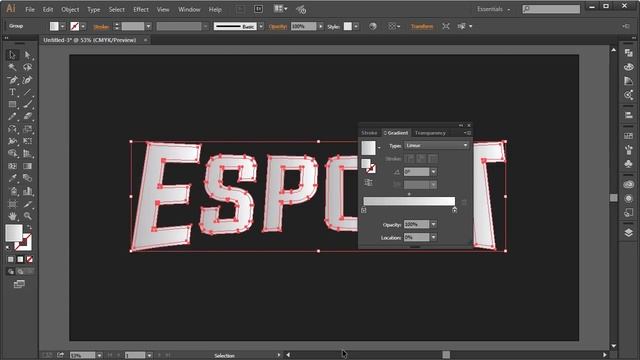Select the Pencil tool
This screenshot has height=360, width=640.
(12, 117)
